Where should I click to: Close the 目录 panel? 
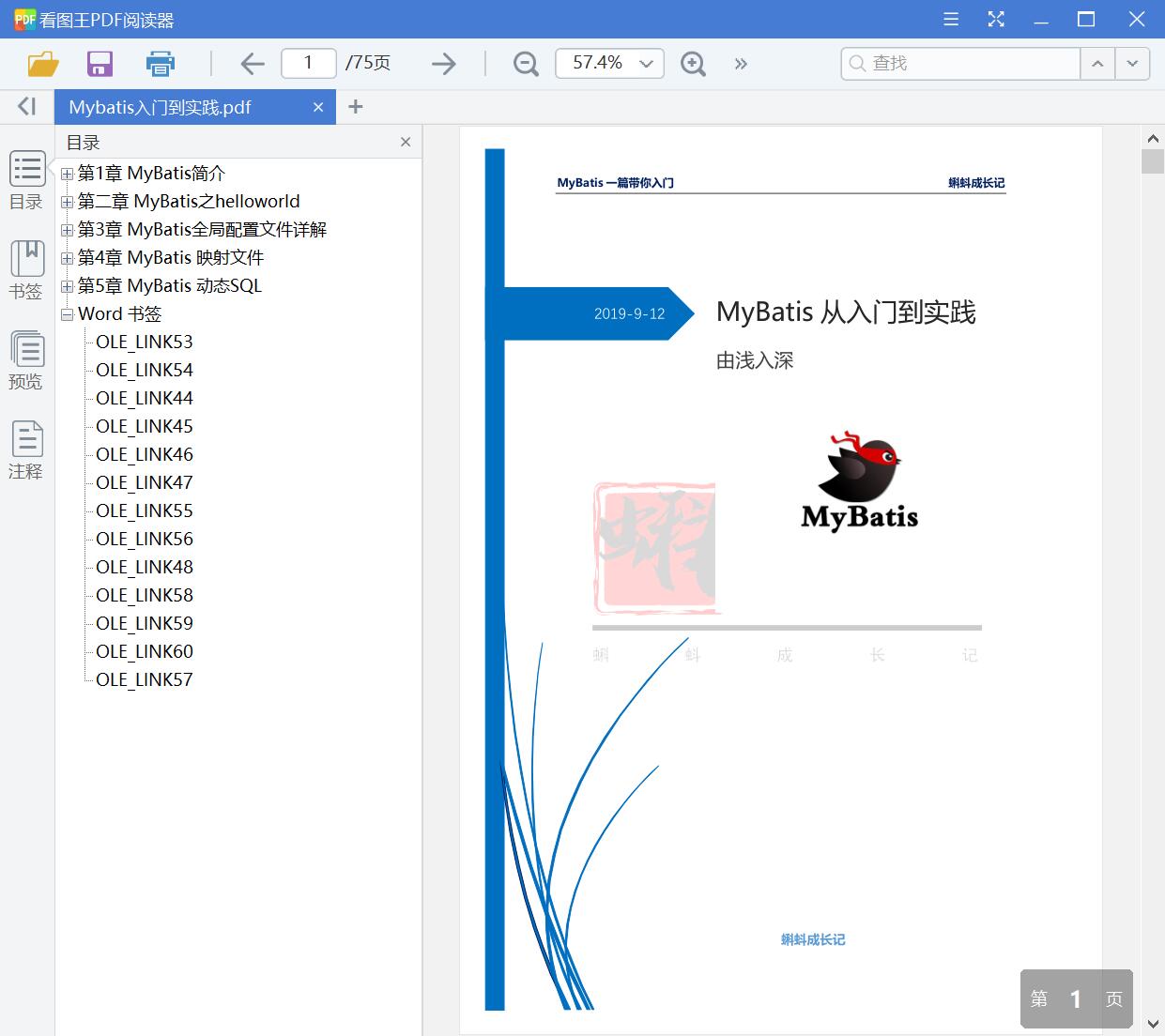coord(406,142)
